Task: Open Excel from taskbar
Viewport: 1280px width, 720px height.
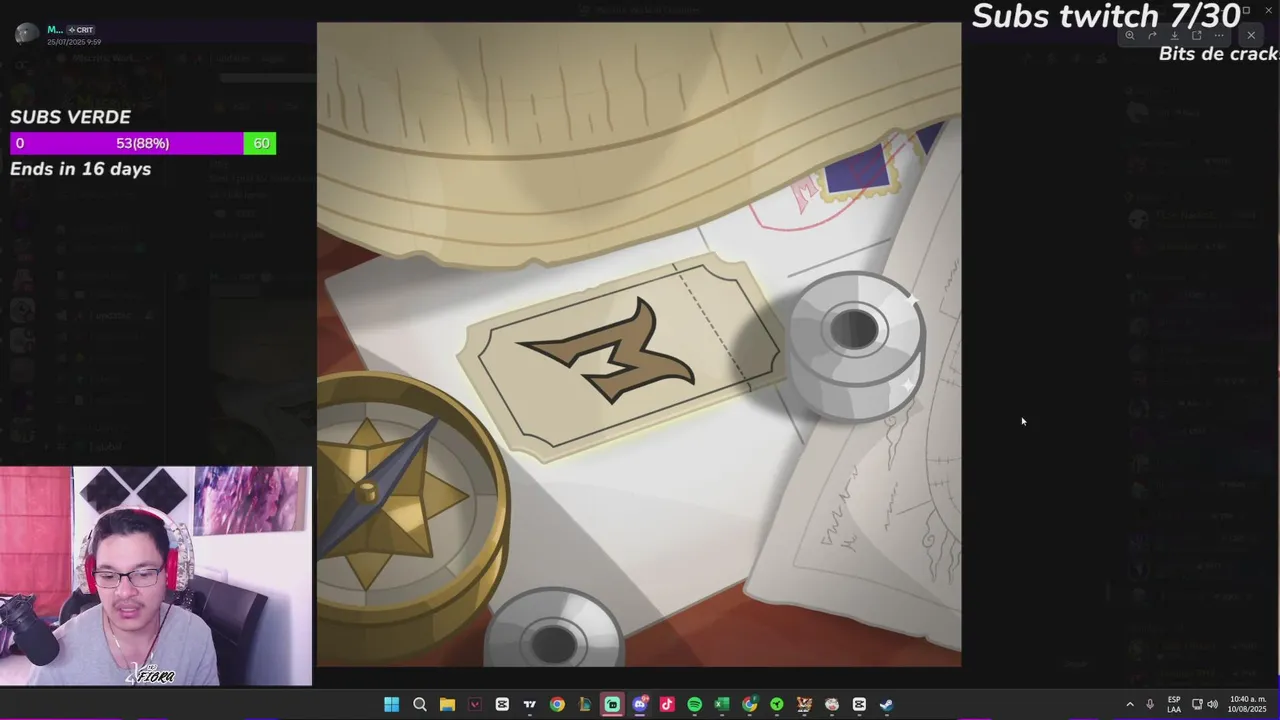Action: [722, 705]
